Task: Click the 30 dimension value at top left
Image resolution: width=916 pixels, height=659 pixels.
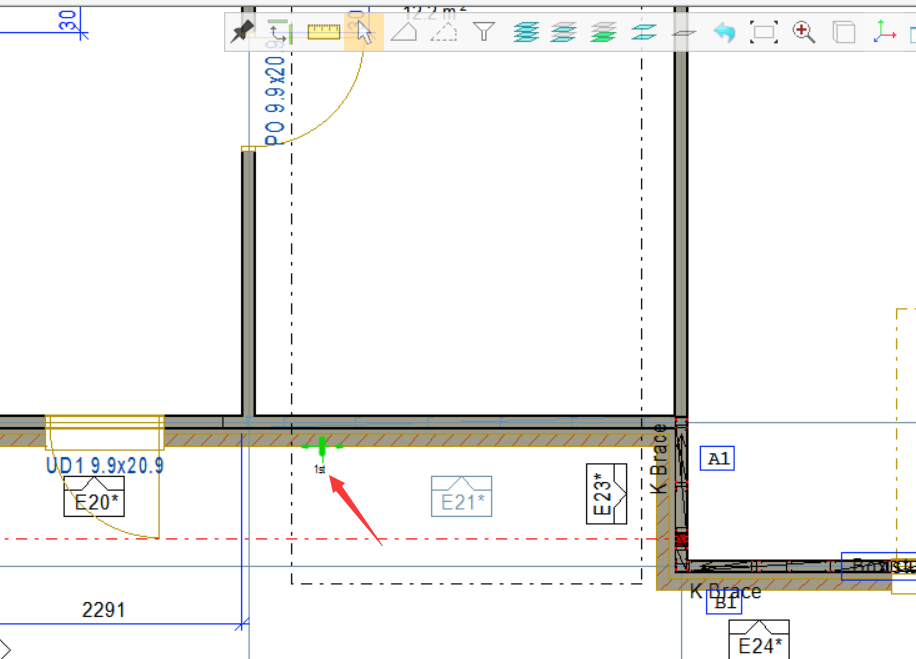Action: point(68,20)
